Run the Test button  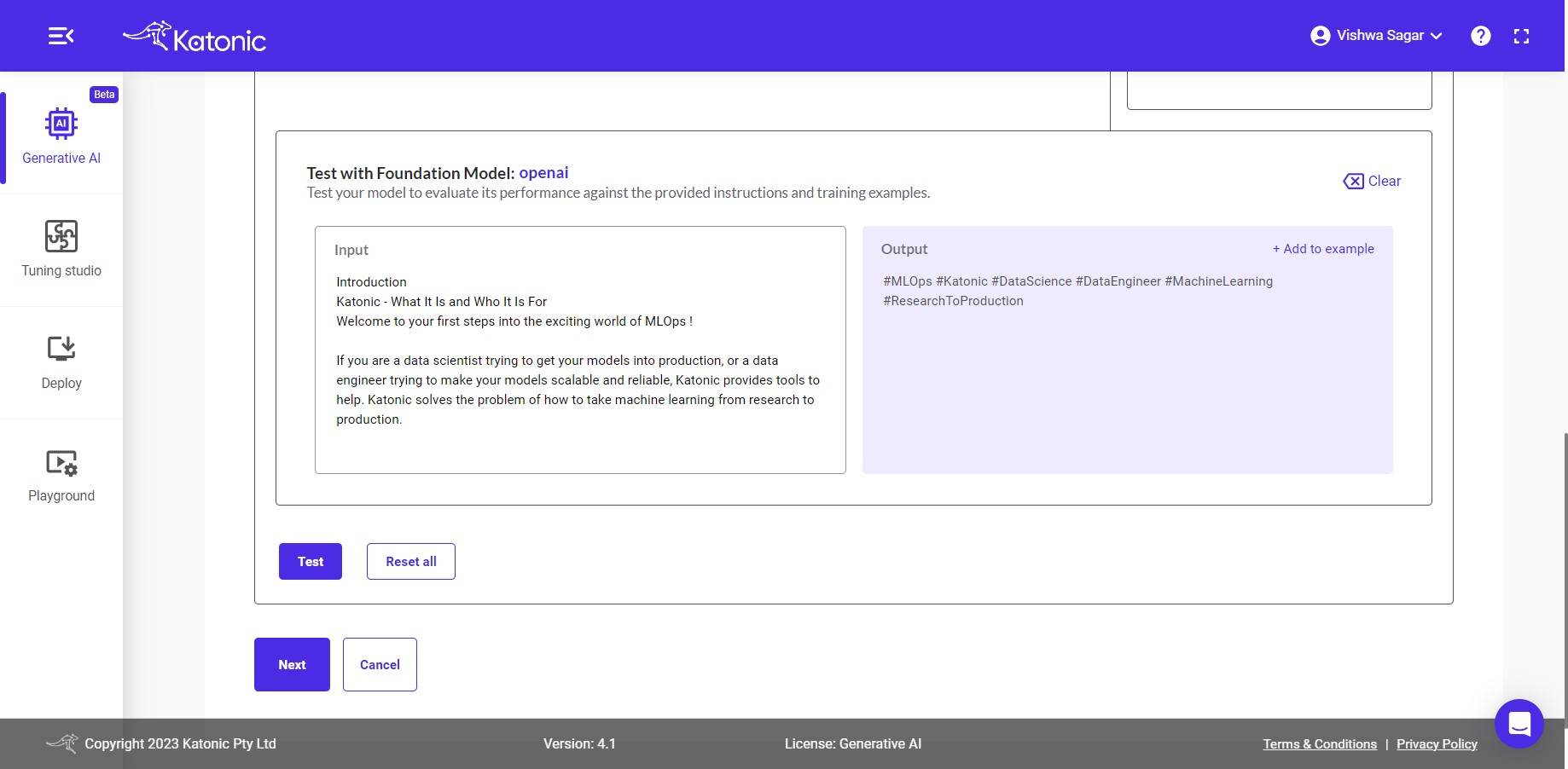[x=311, y=561]
